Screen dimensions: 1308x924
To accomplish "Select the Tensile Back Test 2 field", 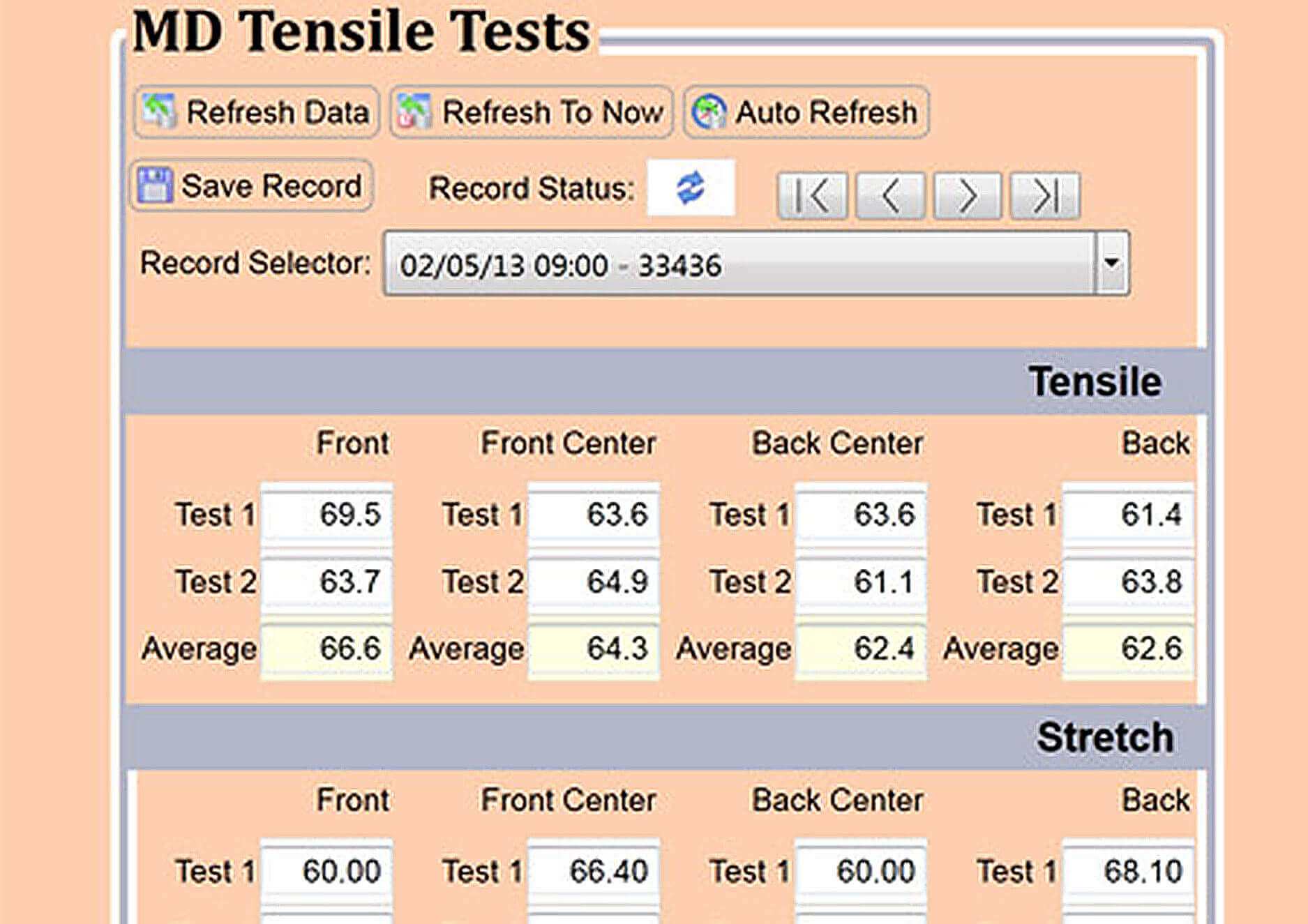I will [x=1128, y=582].
